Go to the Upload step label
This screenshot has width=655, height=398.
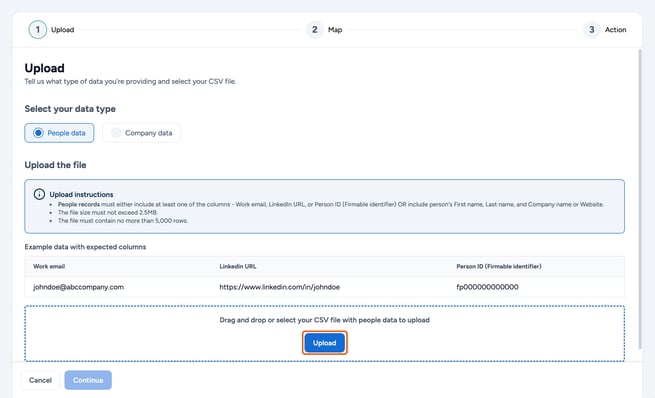[x=63, y=30]
